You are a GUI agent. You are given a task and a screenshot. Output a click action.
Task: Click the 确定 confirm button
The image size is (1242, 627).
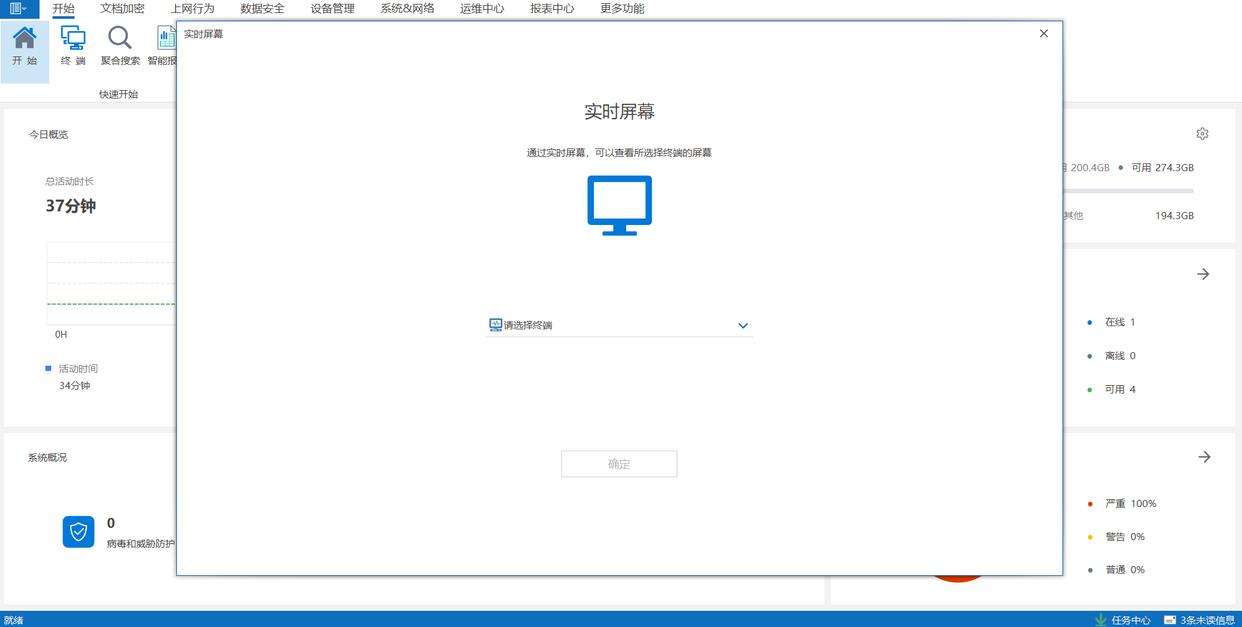[619, 464]
